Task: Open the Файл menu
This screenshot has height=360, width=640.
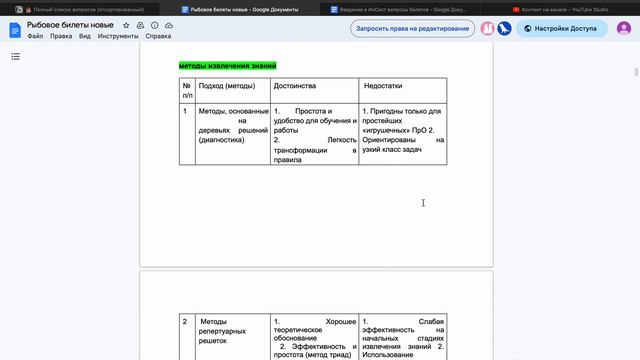Action: pos(35,36)
